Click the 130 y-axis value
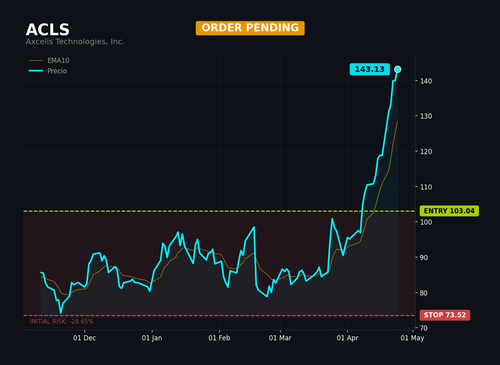 (426, 116)
